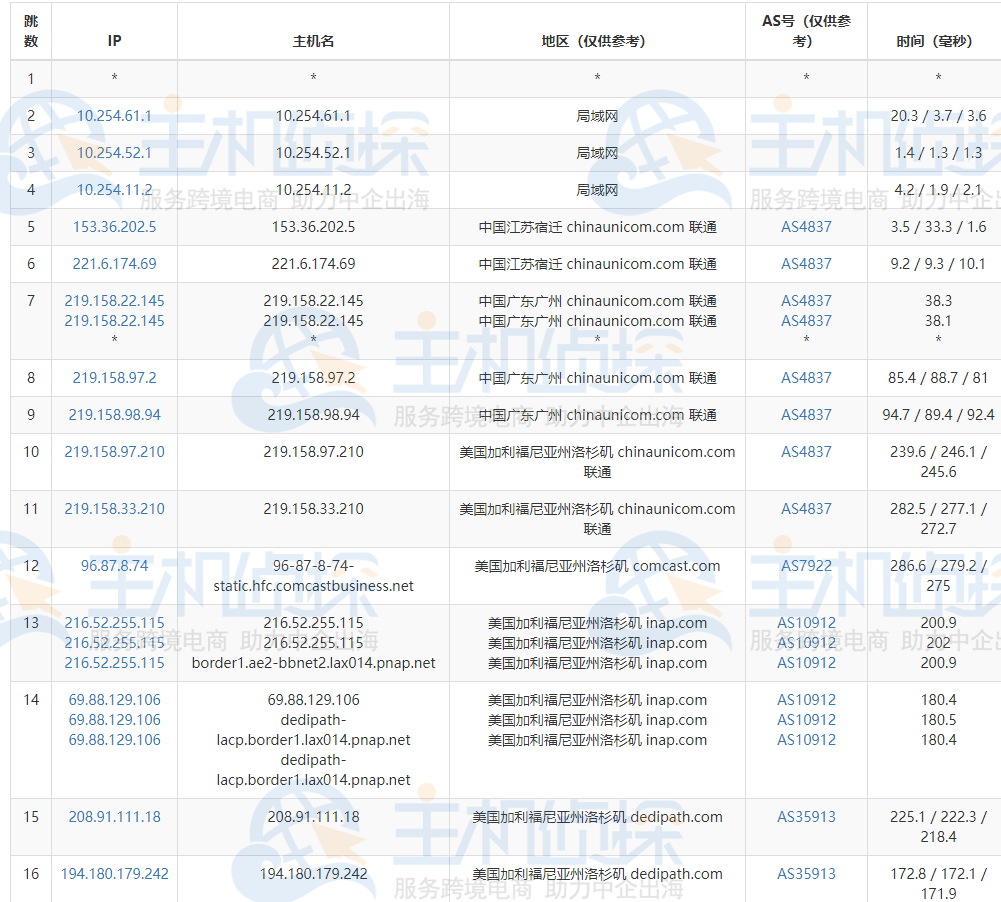Open the 221.6.174.69 IP link

point(114,264)
